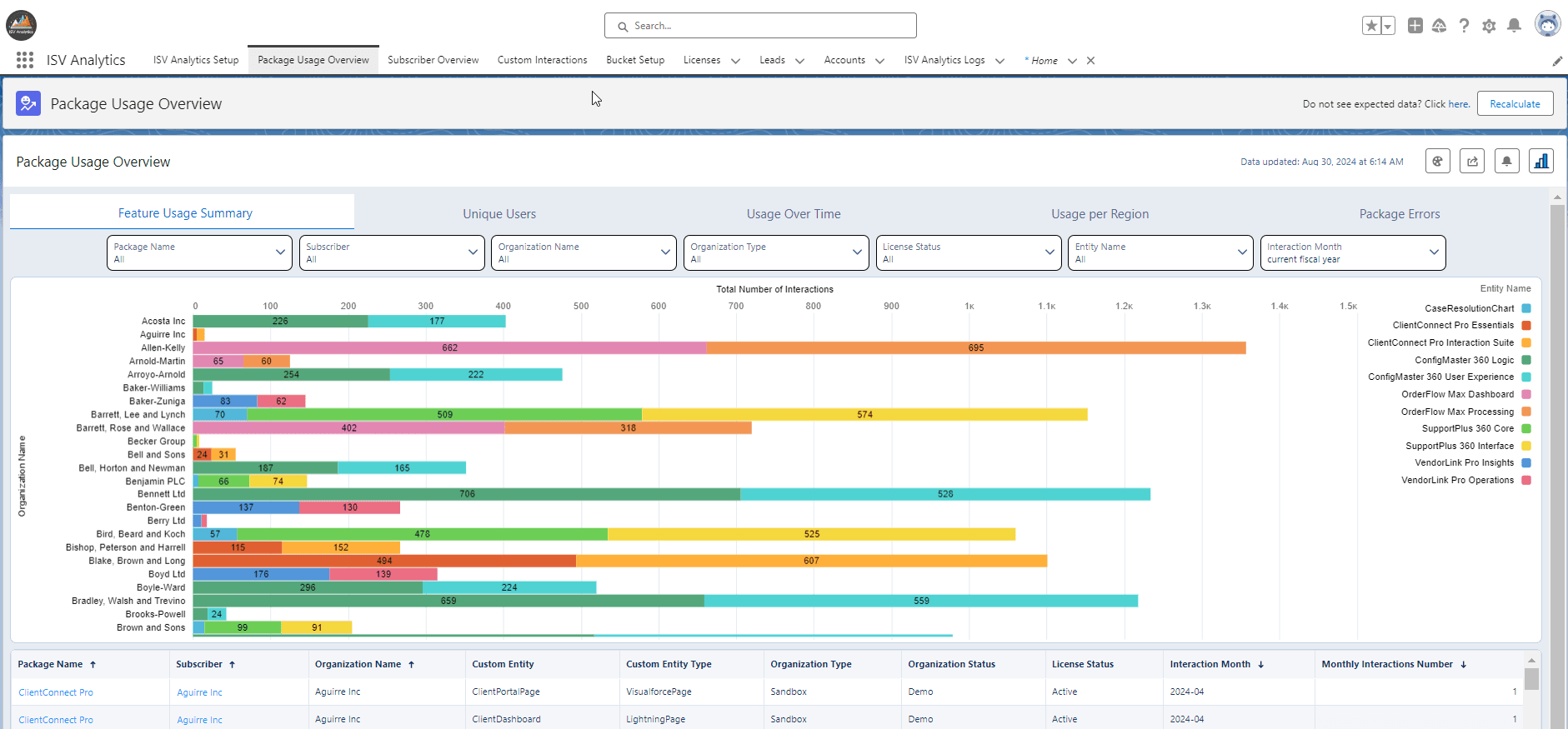The image size is (1568, 729).
Task: Open the Subscriber filter dropdown
Action: tap(392, 252)
